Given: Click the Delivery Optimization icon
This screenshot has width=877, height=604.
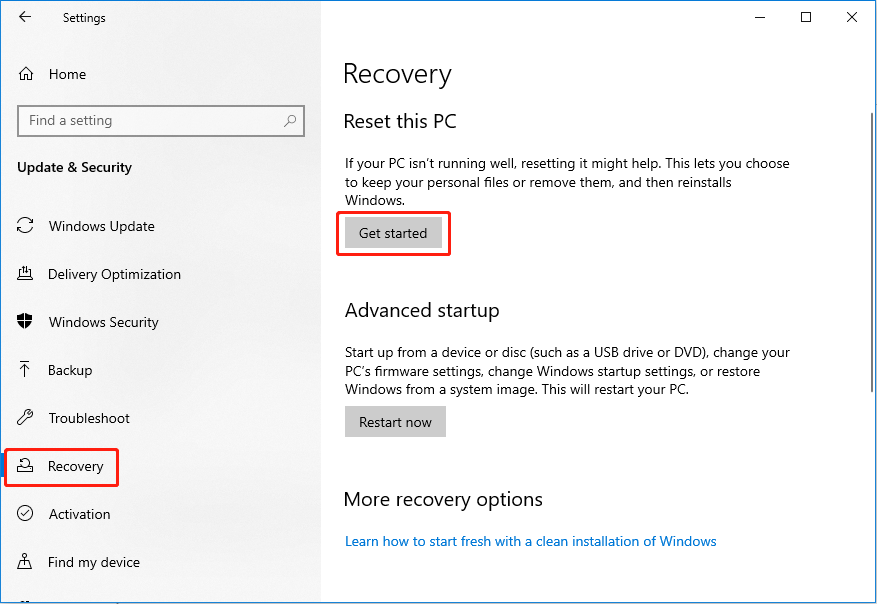Looking at the screenshot, I should click(26, 274).
